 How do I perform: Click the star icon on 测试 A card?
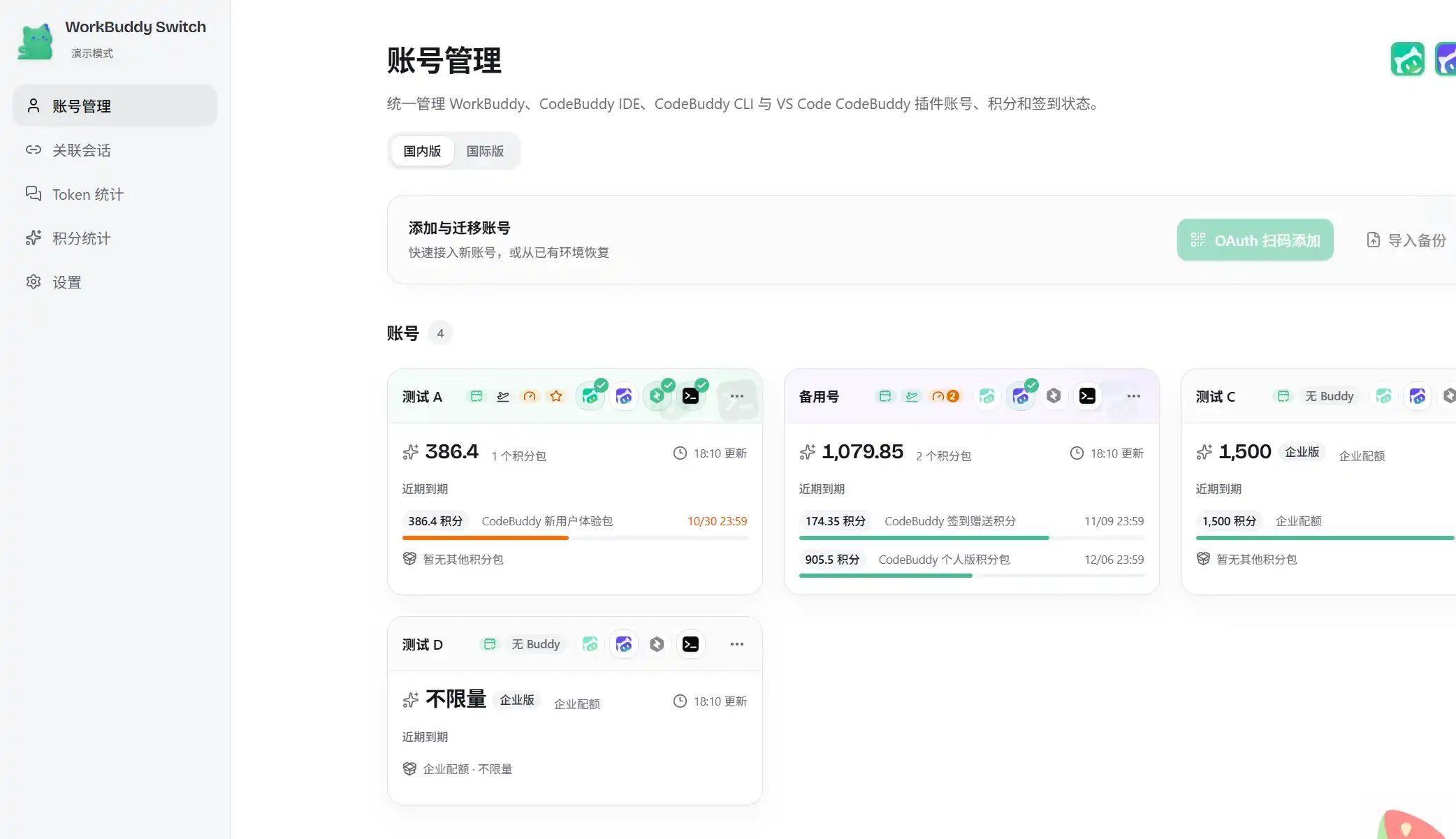556,396
